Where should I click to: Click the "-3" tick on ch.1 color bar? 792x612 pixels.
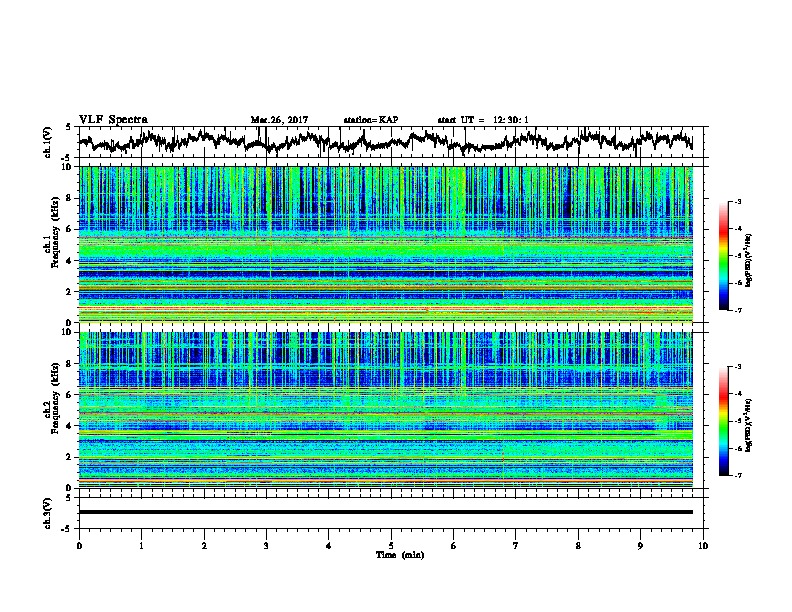point(737,202)
